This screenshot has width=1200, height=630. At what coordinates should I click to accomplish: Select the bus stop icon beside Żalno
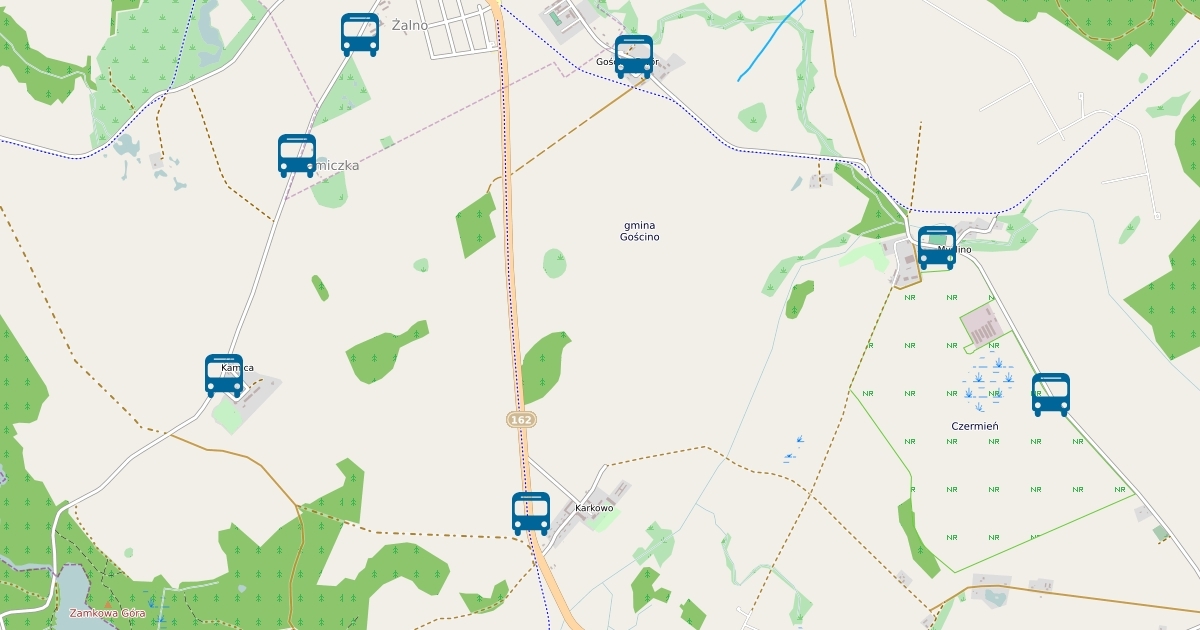pos(360,35)
